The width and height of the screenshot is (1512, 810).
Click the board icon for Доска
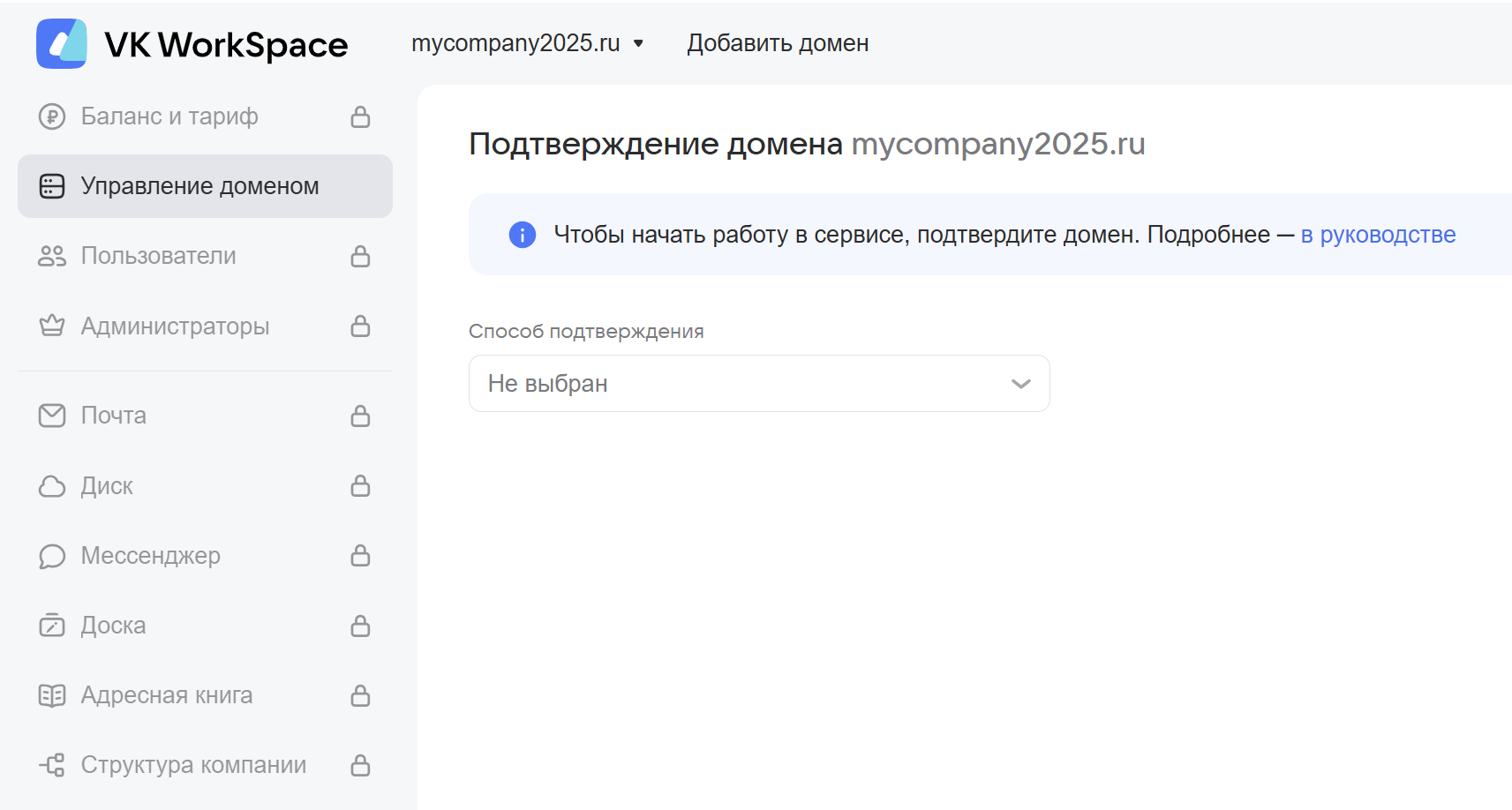52,626
